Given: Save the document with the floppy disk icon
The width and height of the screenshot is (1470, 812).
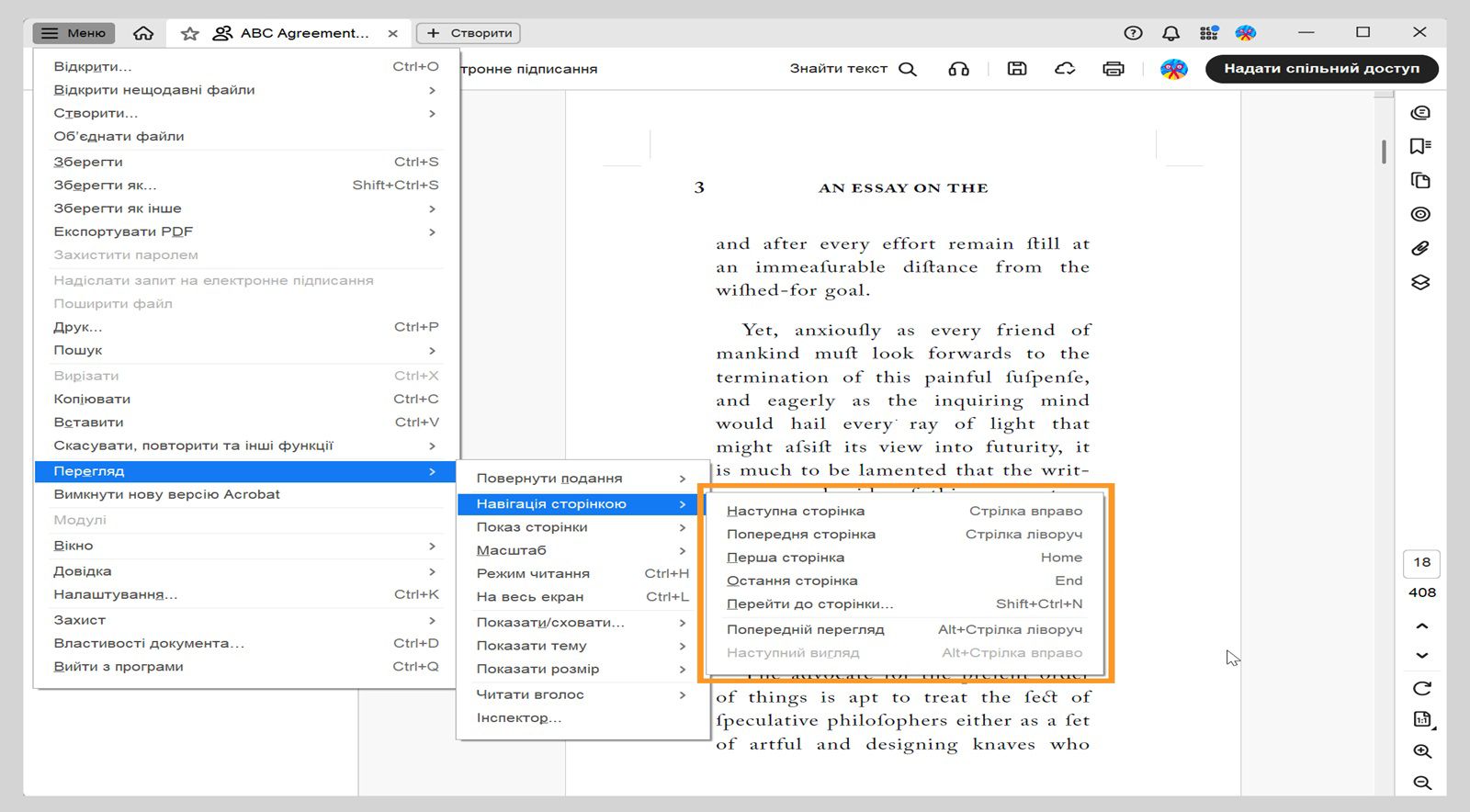Looking at the screenshot, I should click(x=1017, y=69).
